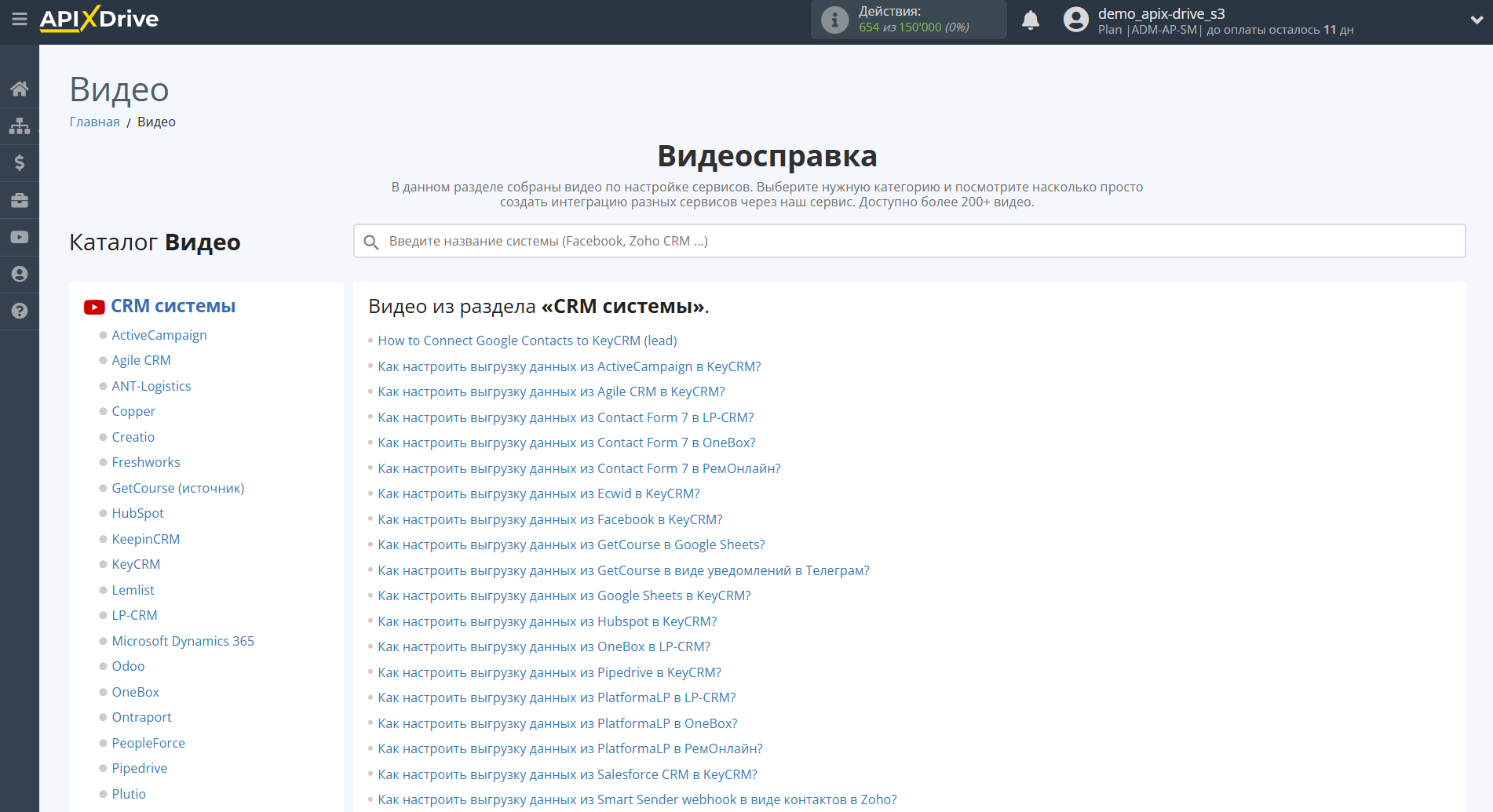The width and height of the screenshot is (1493, 812).
Task: Select KeepinCRM in the catalog
Action: point(146,539)
